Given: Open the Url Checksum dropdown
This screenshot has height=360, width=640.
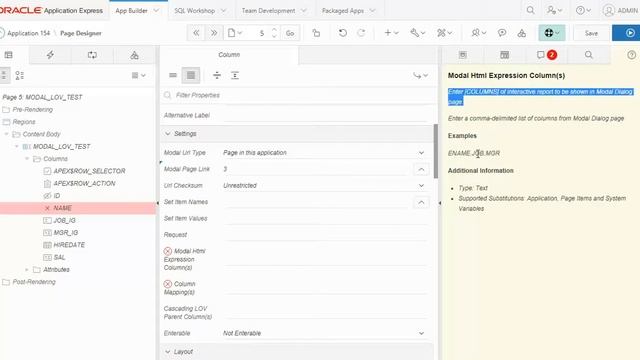Looking at the screenshot, I should 324,185.
